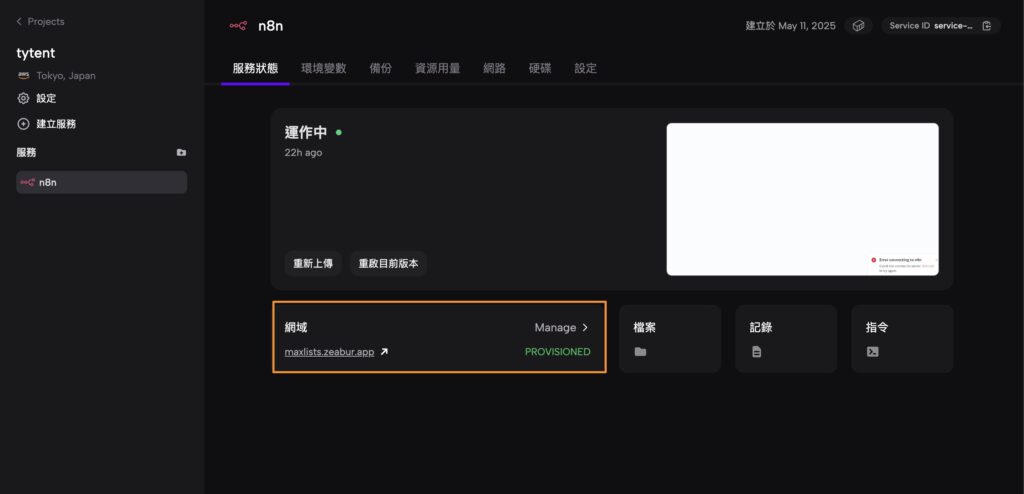Open the 資源用量 tab

click(438, 68)
